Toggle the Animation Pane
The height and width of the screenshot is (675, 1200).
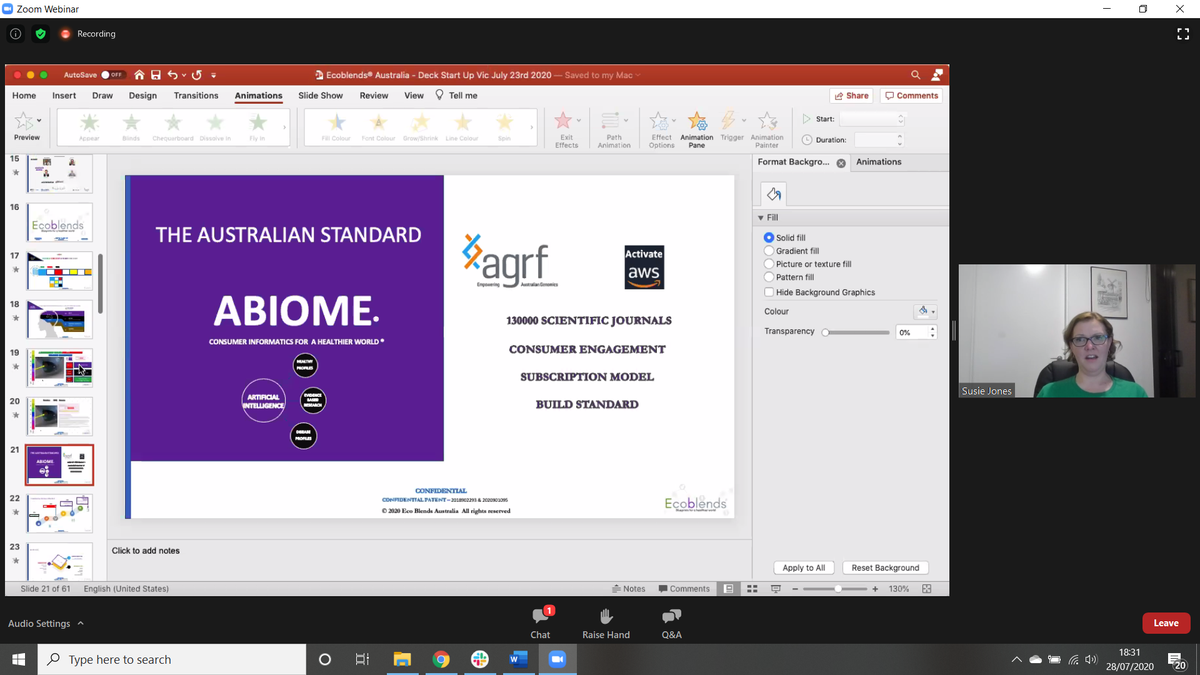(x=697, y=128)
